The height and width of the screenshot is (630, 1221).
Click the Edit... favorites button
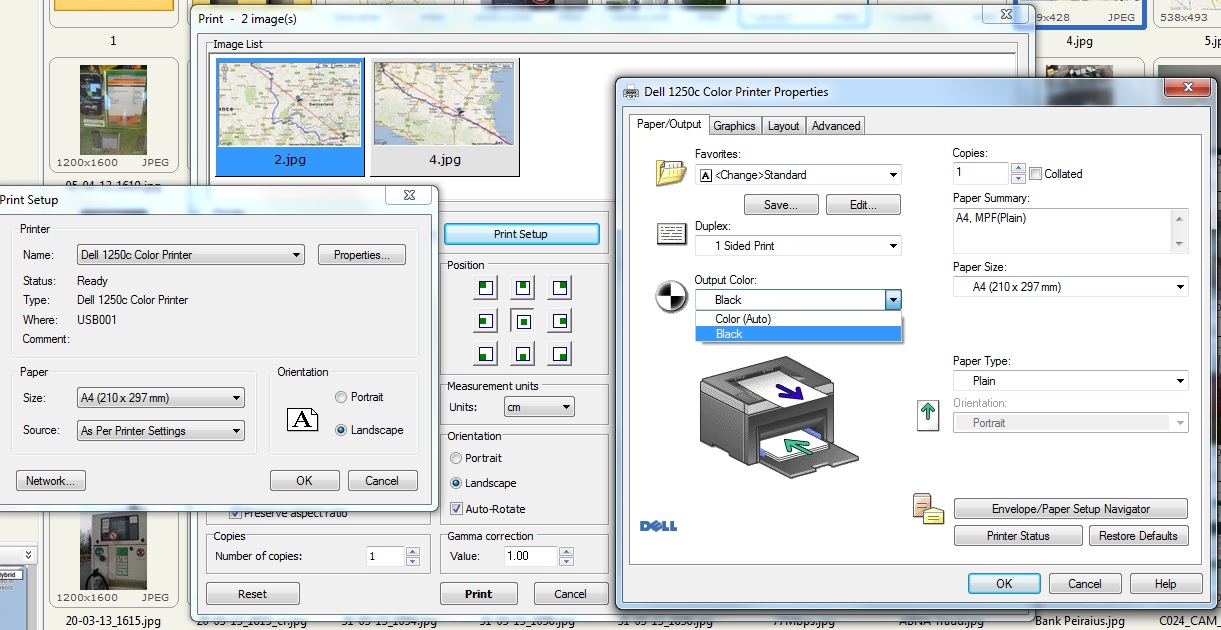point(863,205)
